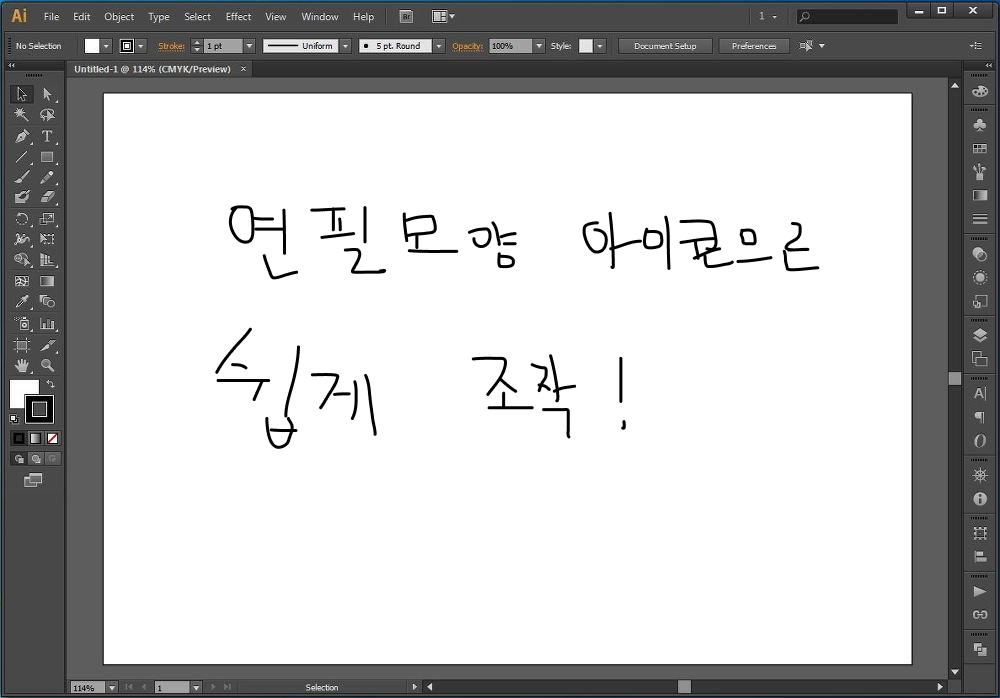
Task: Open the Type menu
Action: pos(159,17)
